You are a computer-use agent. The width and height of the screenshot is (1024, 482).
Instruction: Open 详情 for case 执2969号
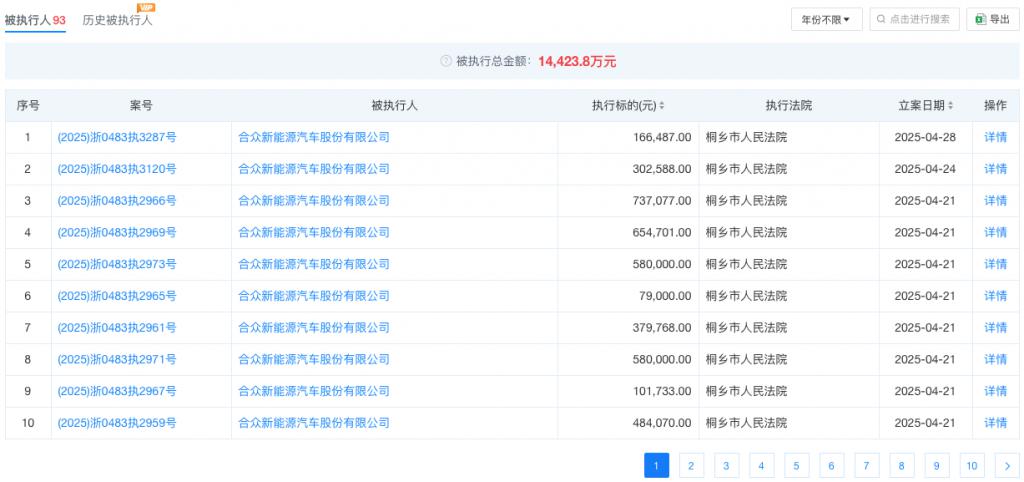995,233
